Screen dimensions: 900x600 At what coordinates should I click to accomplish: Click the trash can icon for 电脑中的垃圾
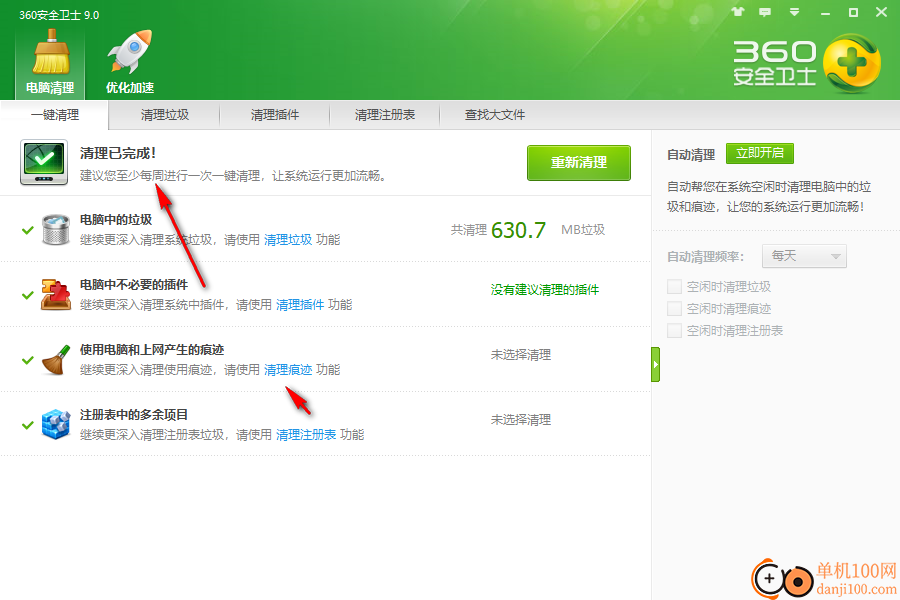56,229
